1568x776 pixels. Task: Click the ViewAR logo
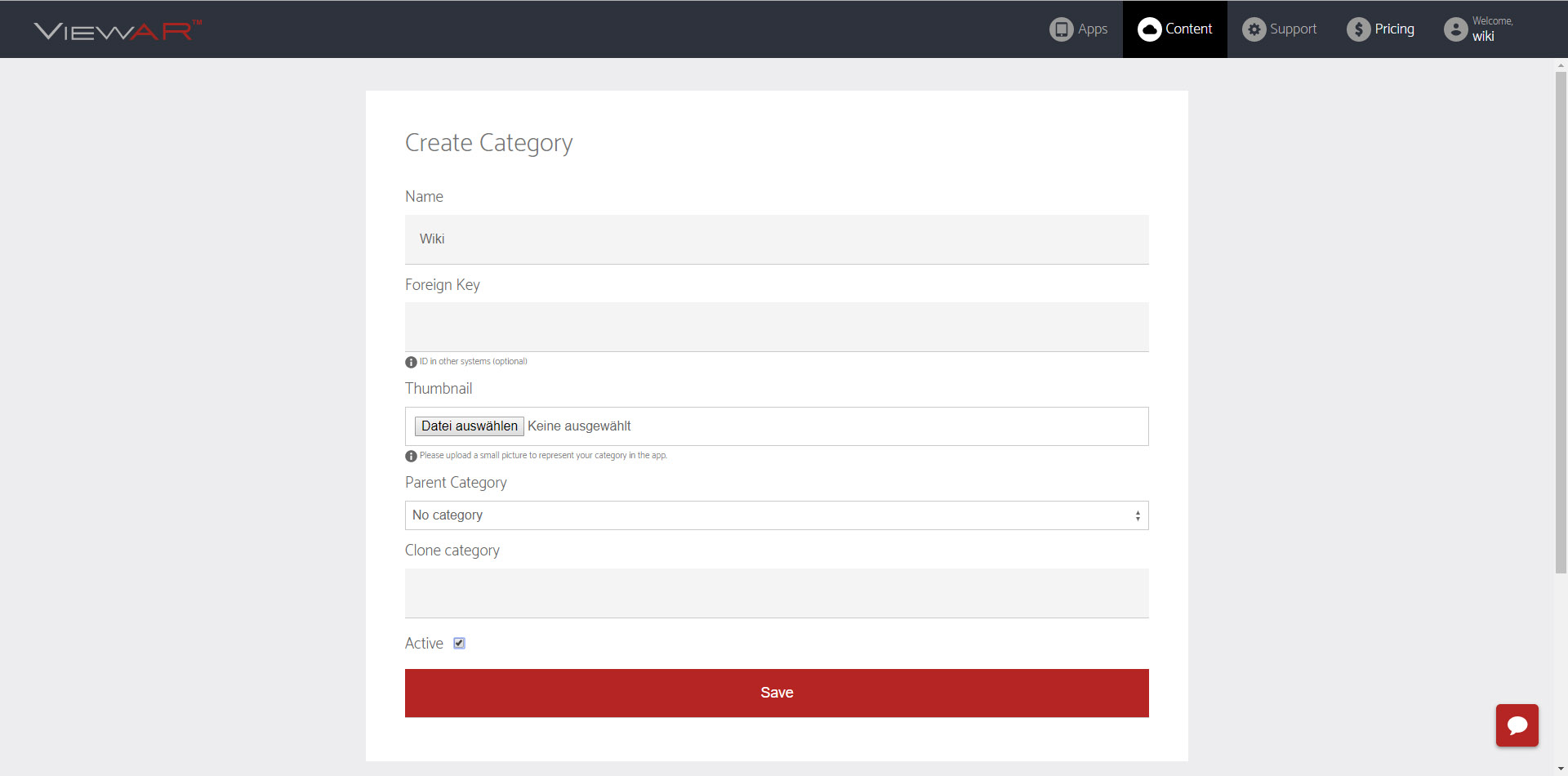tap(117, 30)
